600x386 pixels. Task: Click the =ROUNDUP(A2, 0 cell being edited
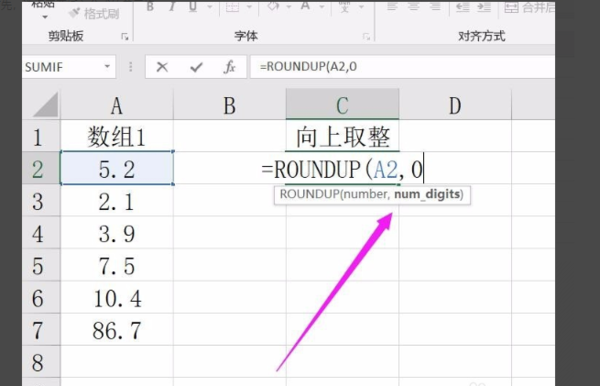click(x=342, y=168)
